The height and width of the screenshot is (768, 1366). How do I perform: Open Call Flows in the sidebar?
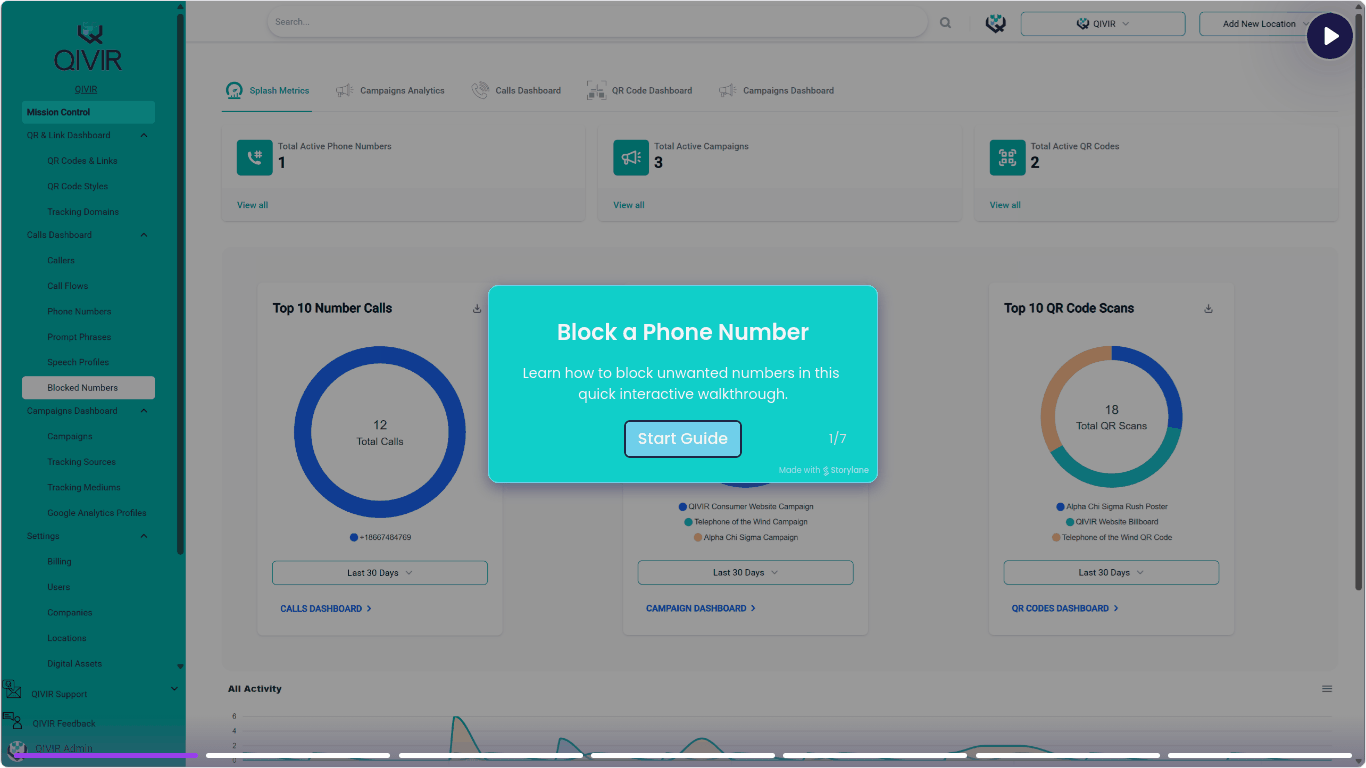point(68,286)
